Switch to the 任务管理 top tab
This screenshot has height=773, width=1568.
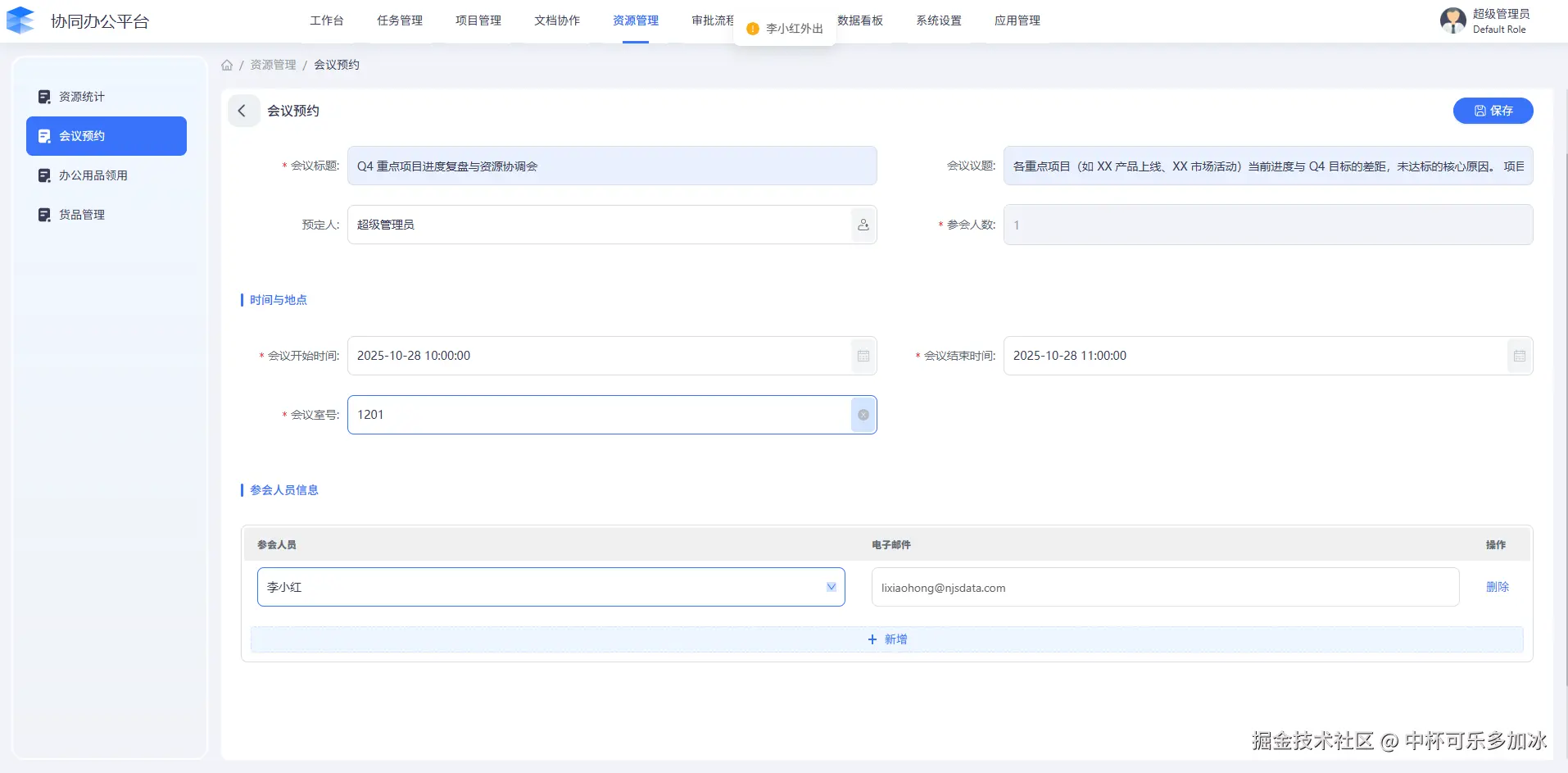point(399,20)
